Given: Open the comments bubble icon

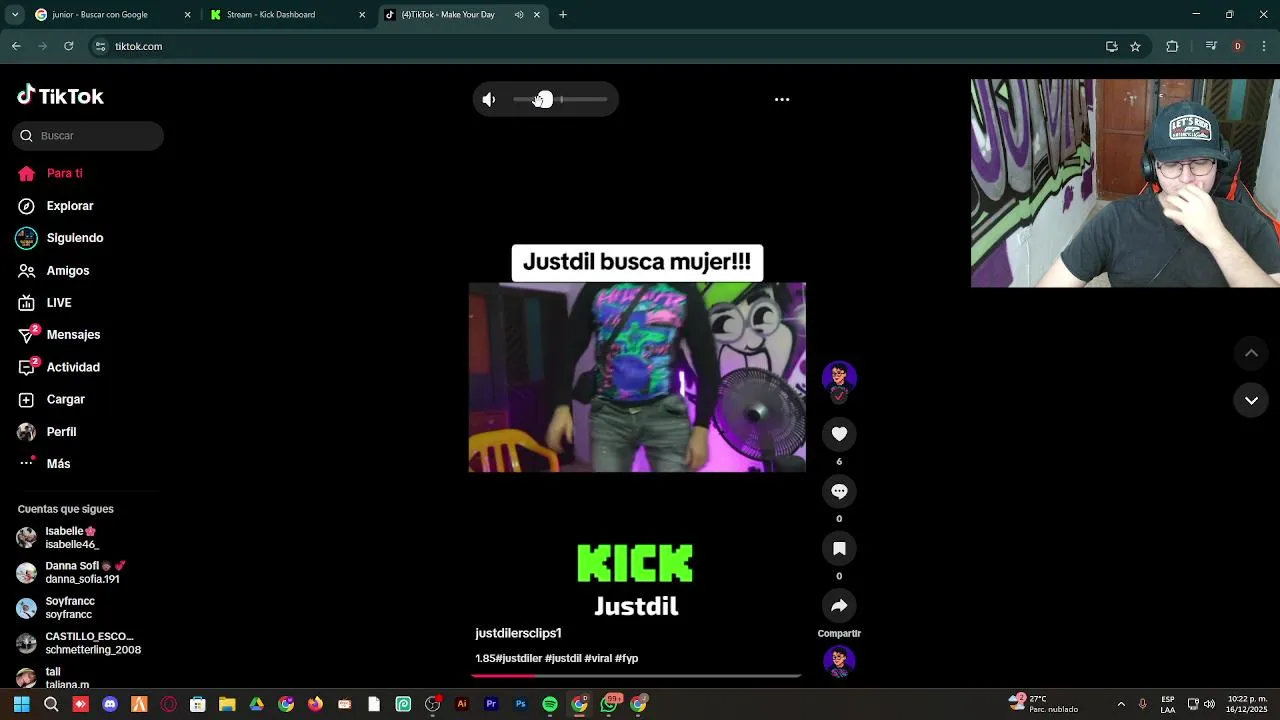Looking at the screenshot, I should [839, 491].
